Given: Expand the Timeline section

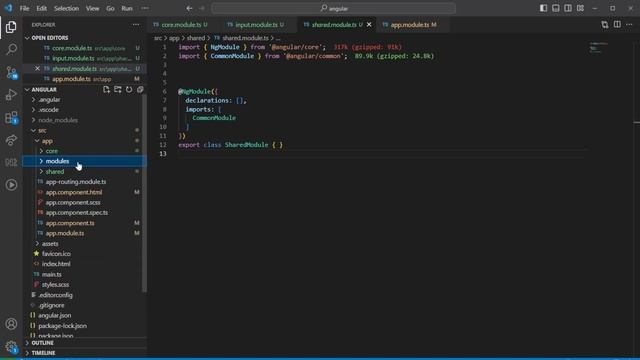Looking at the screenshot, I should point(43,353).
